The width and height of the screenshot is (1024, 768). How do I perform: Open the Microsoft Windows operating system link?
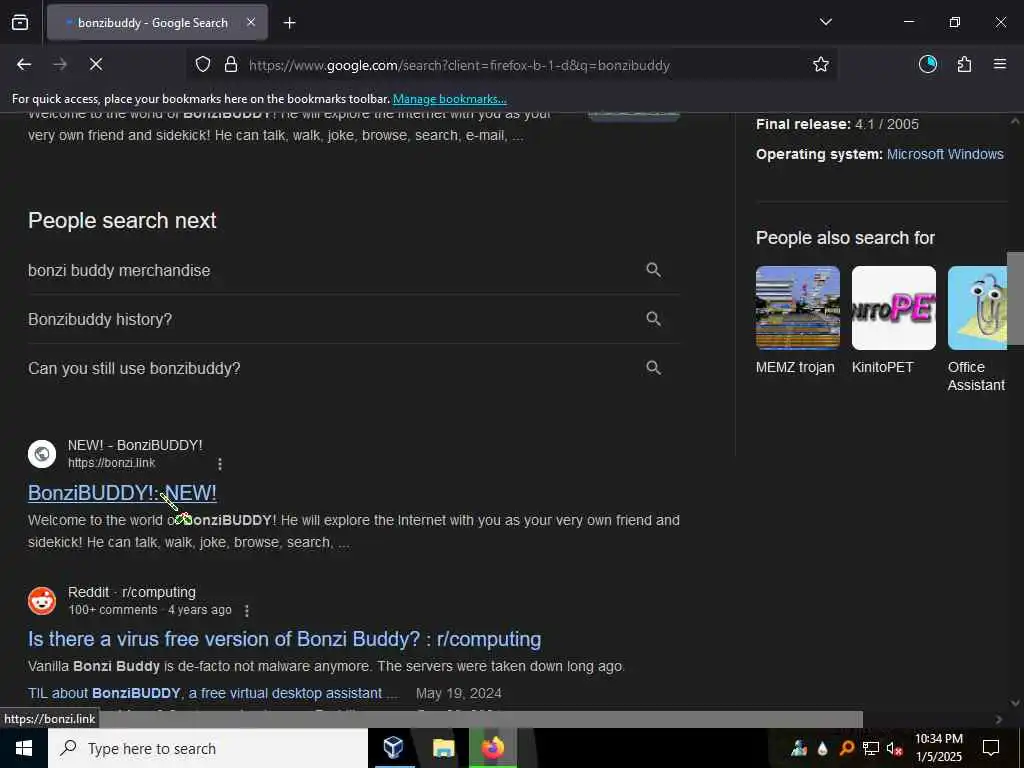[945, 154]
